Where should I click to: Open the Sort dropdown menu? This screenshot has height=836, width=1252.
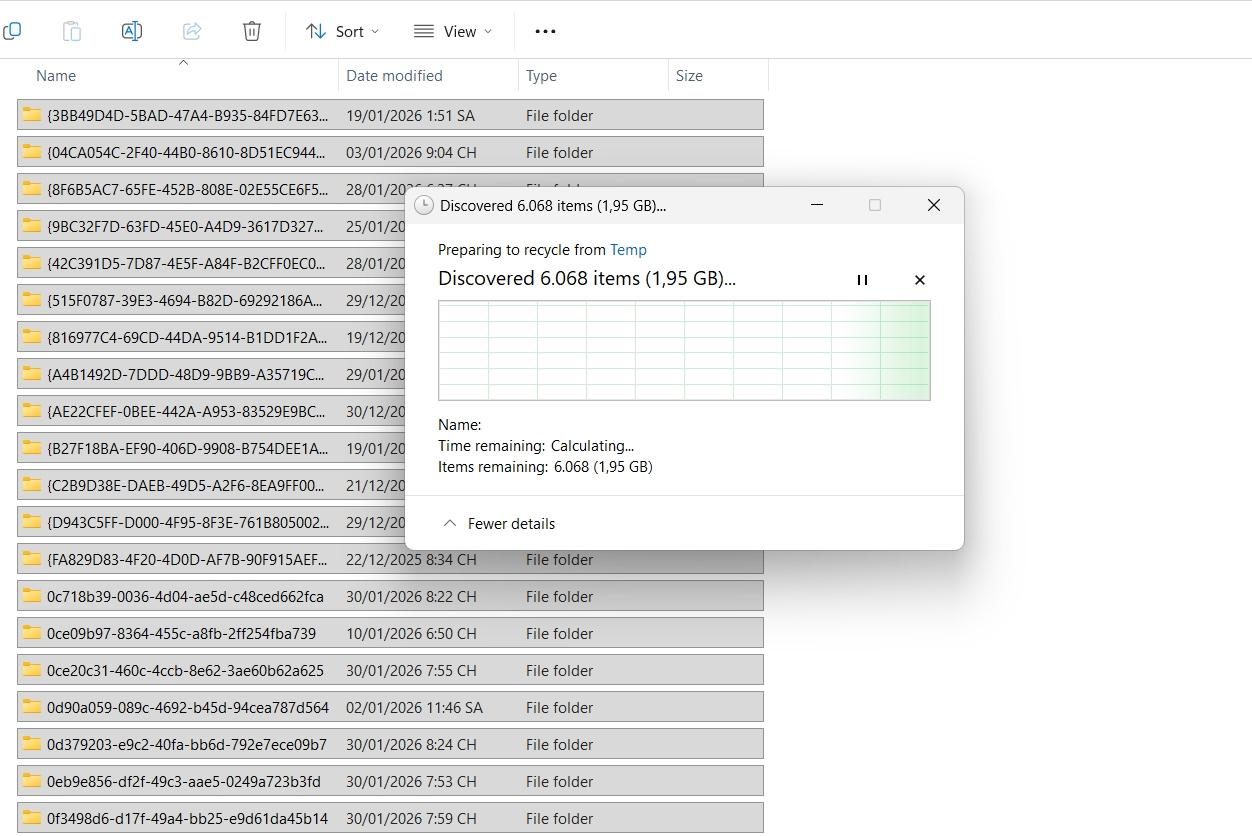coord(342,31)
